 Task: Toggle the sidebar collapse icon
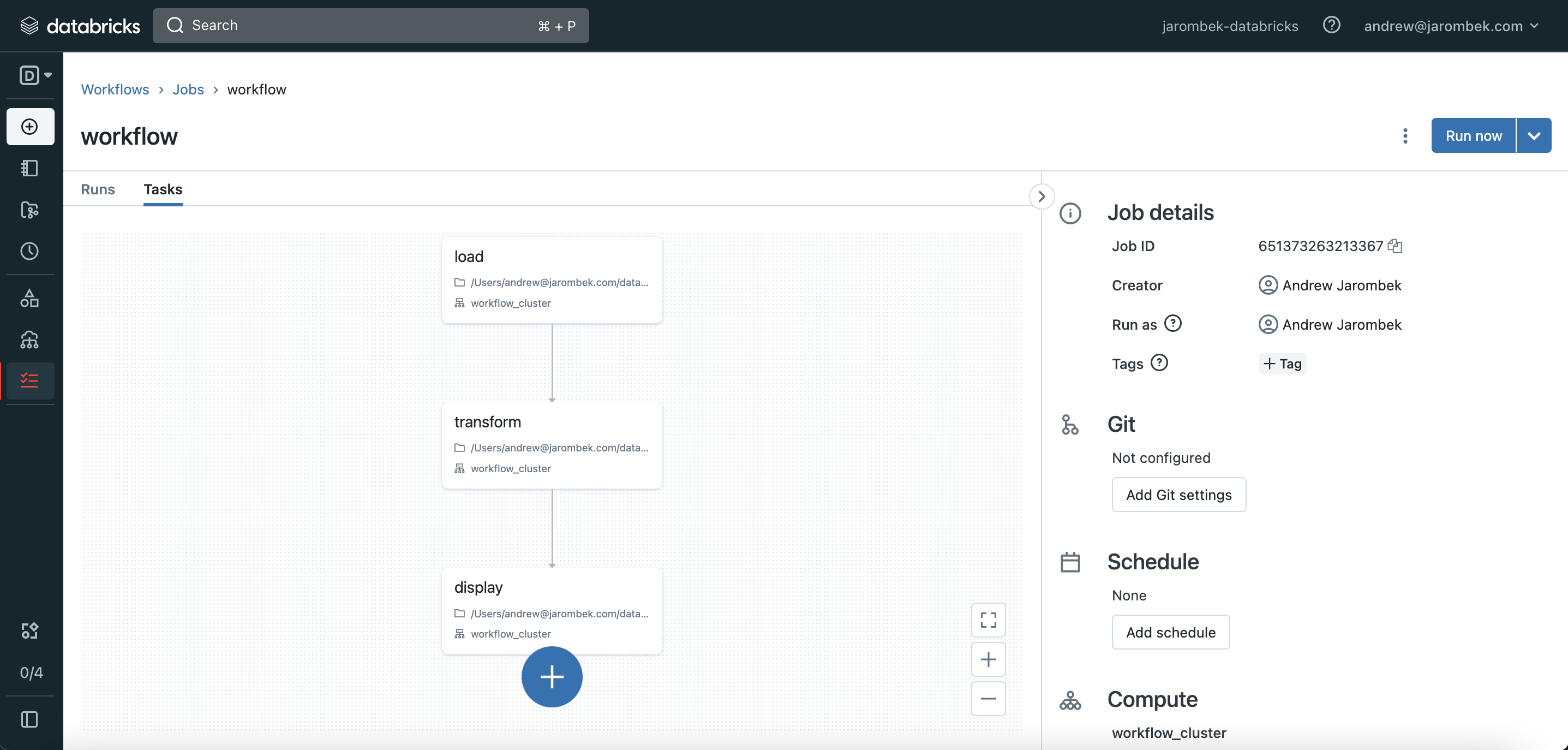click(29, 719)
